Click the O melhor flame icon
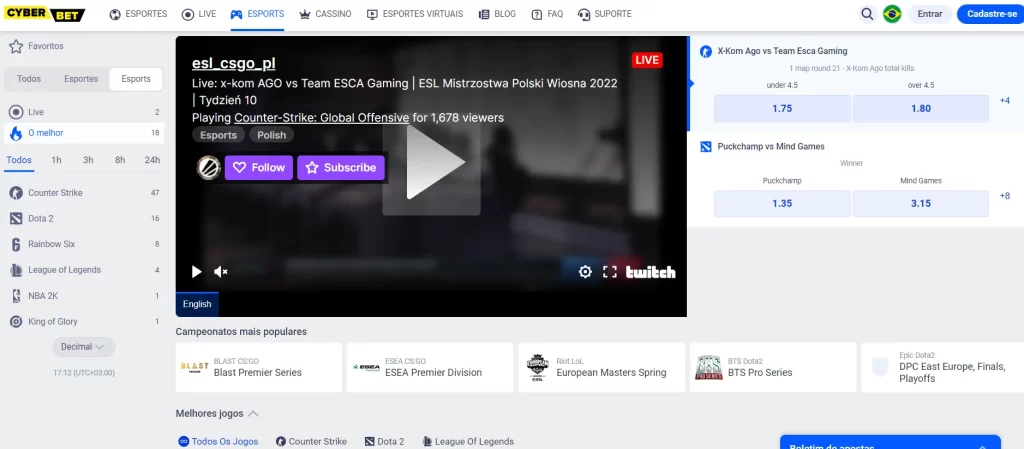This screenshot has height=449, width=1024. pyautogui.click(x=16, y=133)
